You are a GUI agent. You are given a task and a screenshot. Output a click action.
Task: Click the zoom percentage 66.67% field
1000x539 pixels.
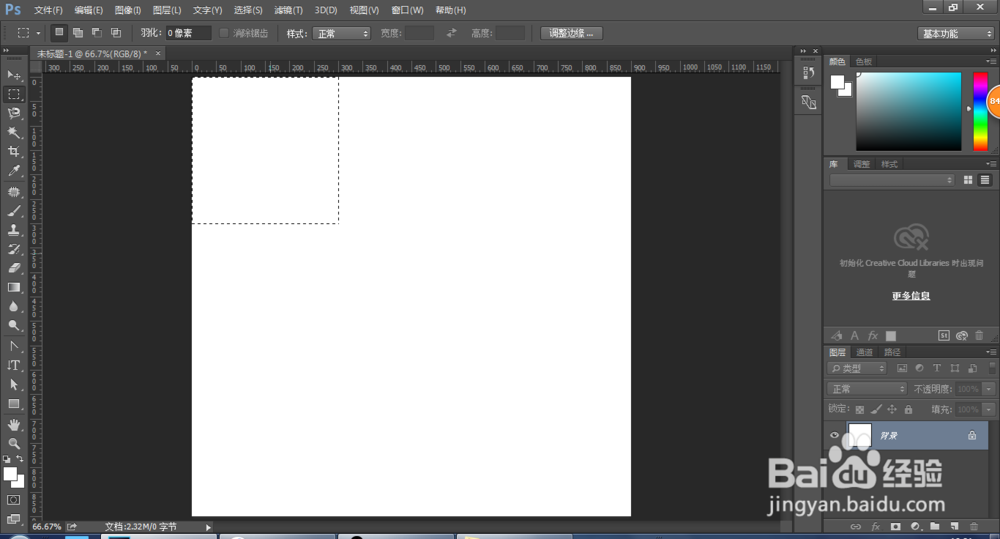47,527
